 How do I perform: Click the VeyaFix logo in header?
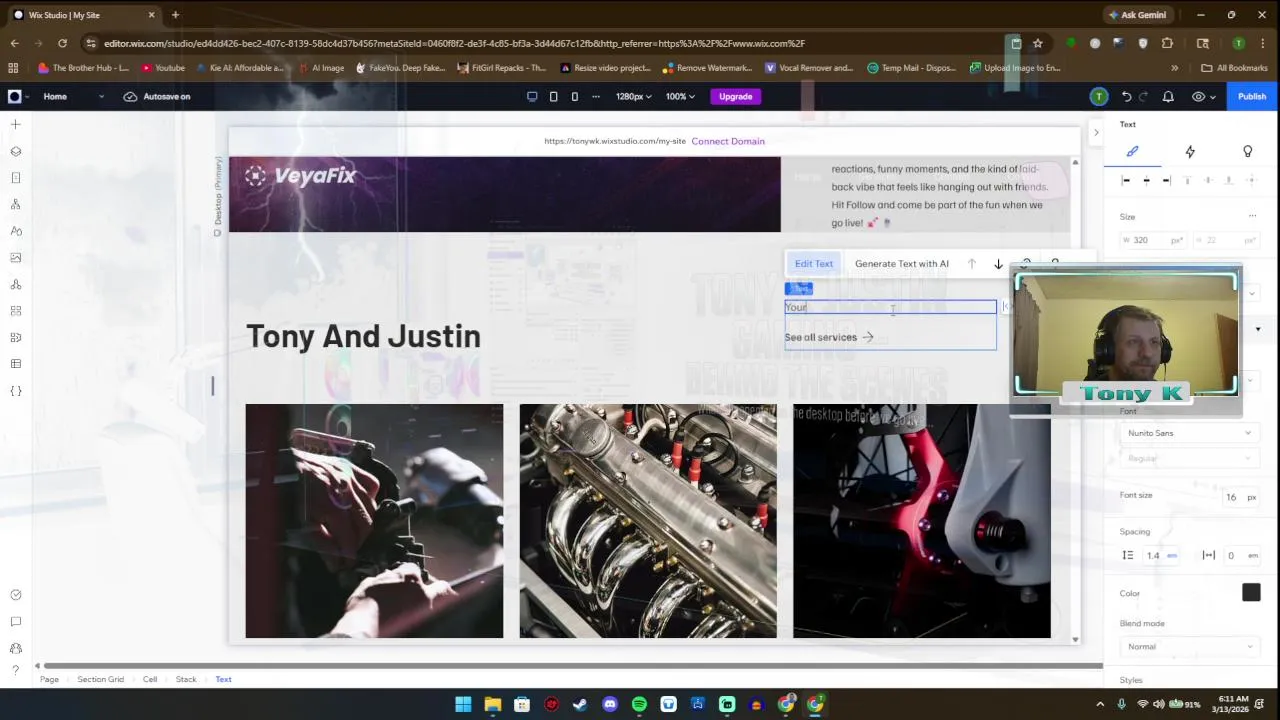click(x=302, y=175)
